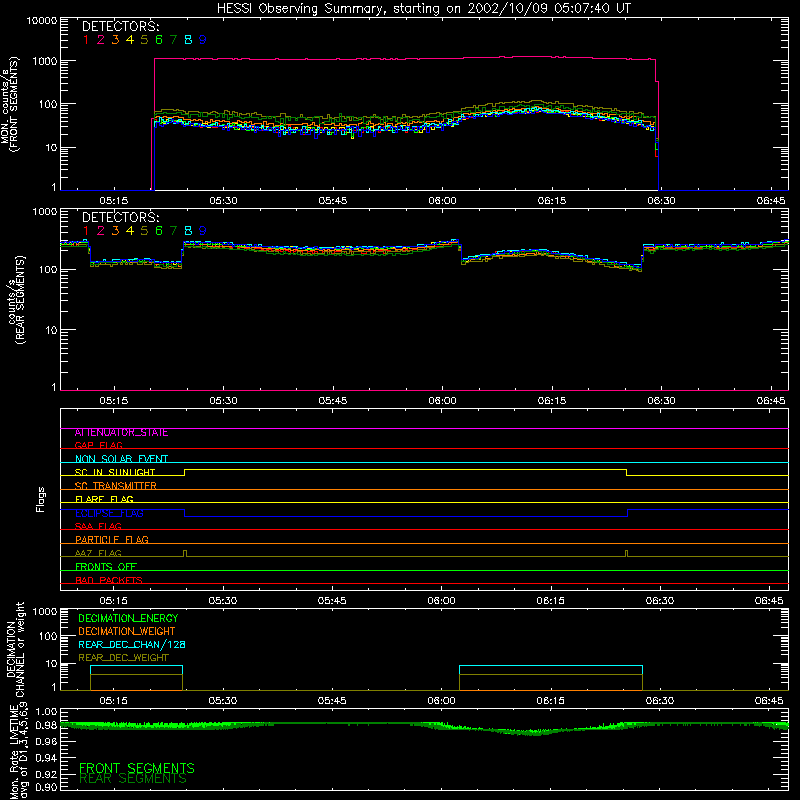This screenshot has height=800, width=800.
Task: Click ECLIPSE_FLAG rising step near 06:25
Action: 628,513
